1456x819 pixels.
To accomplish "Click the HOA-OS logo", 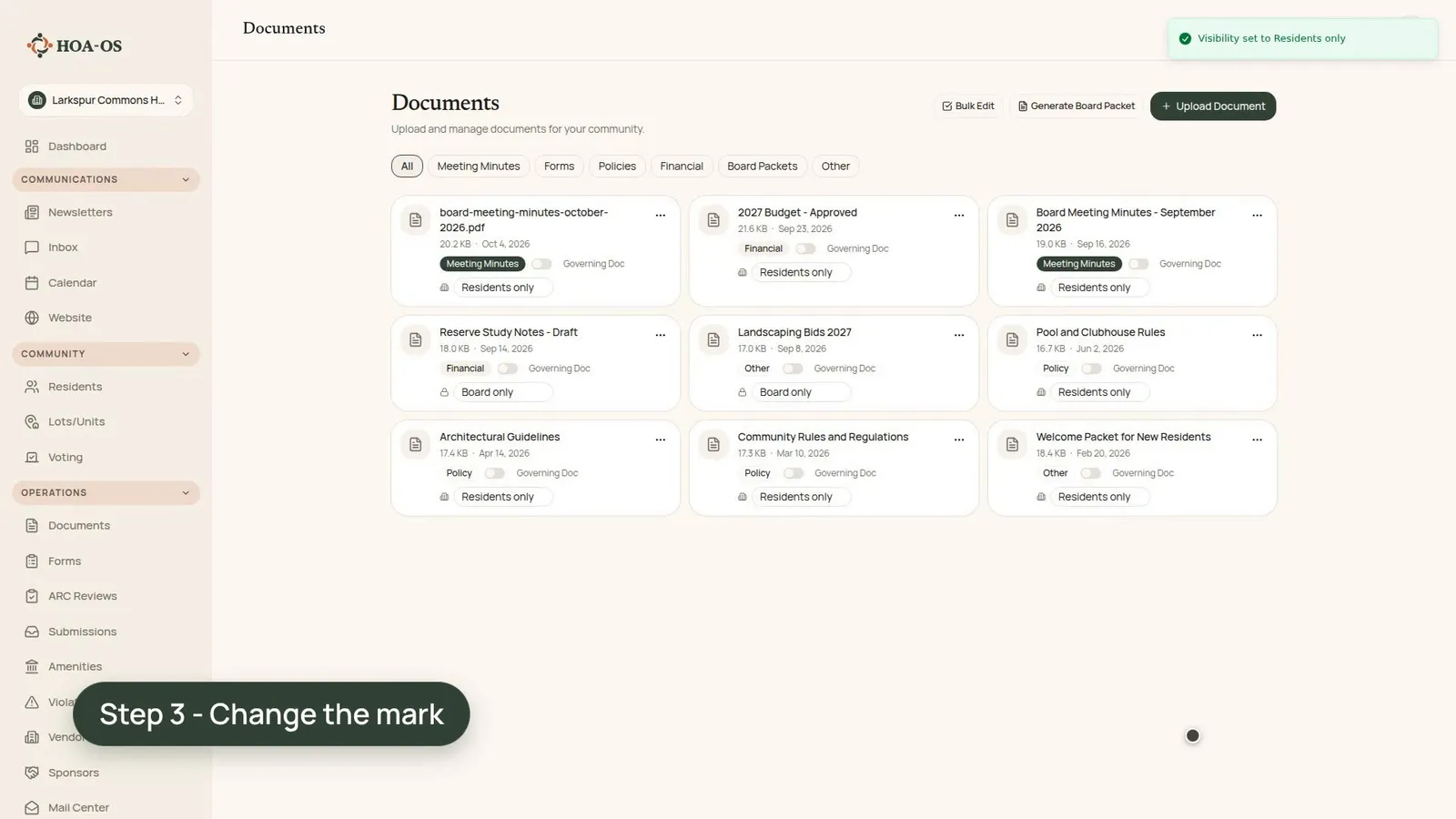I will (75, 45).
